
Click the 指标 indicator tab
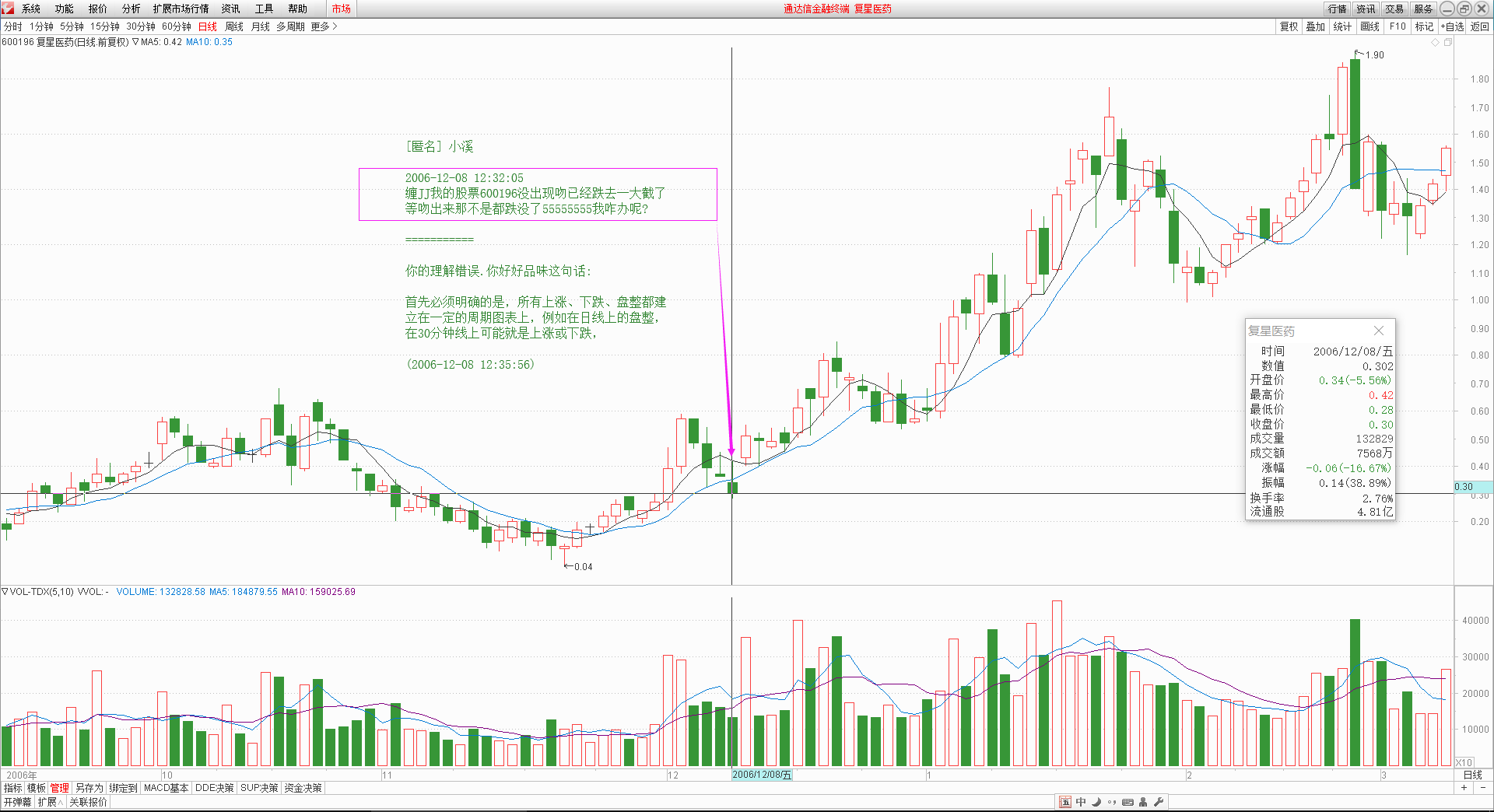coord(13,788)
